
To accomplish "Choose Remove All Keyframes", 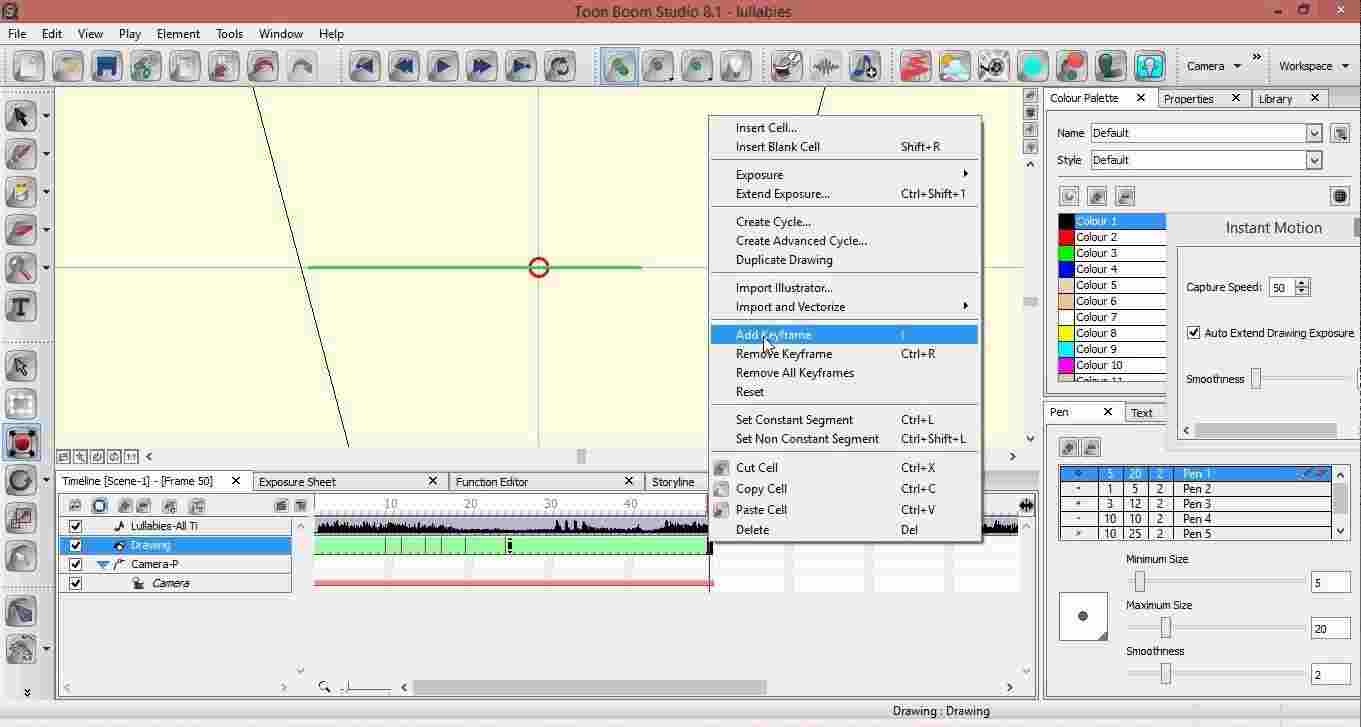I will pyautogui.click(x=844, y=373).
